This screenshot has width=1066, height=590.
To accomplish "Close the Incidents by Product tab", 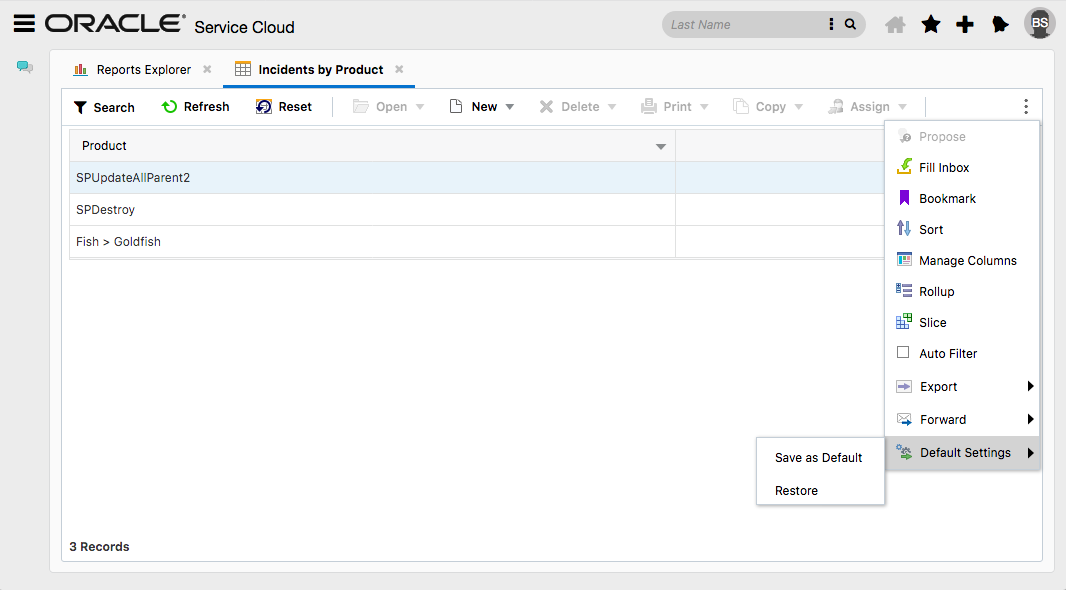I will click(399, 70).
